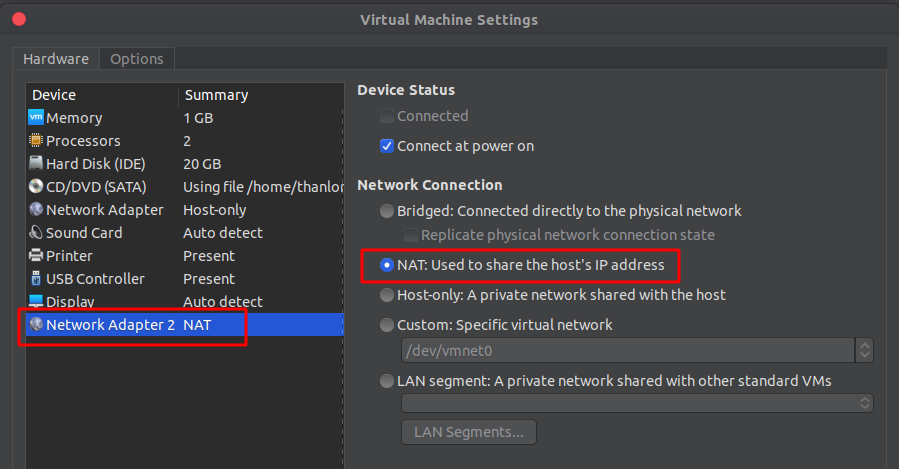Select Bridged network connection option

[x=387, y=211]
